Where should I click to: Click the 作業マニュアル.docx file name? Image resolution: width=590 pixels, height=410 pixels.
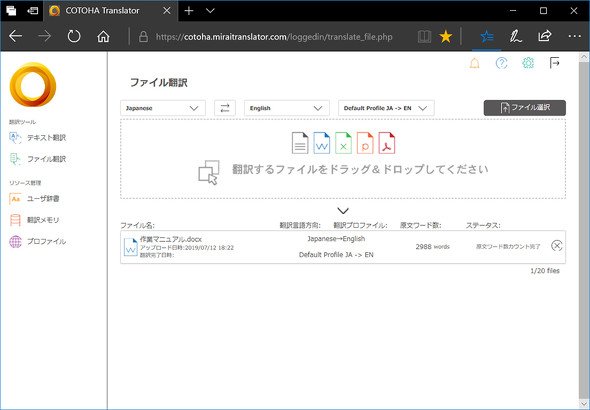point(171,239)
